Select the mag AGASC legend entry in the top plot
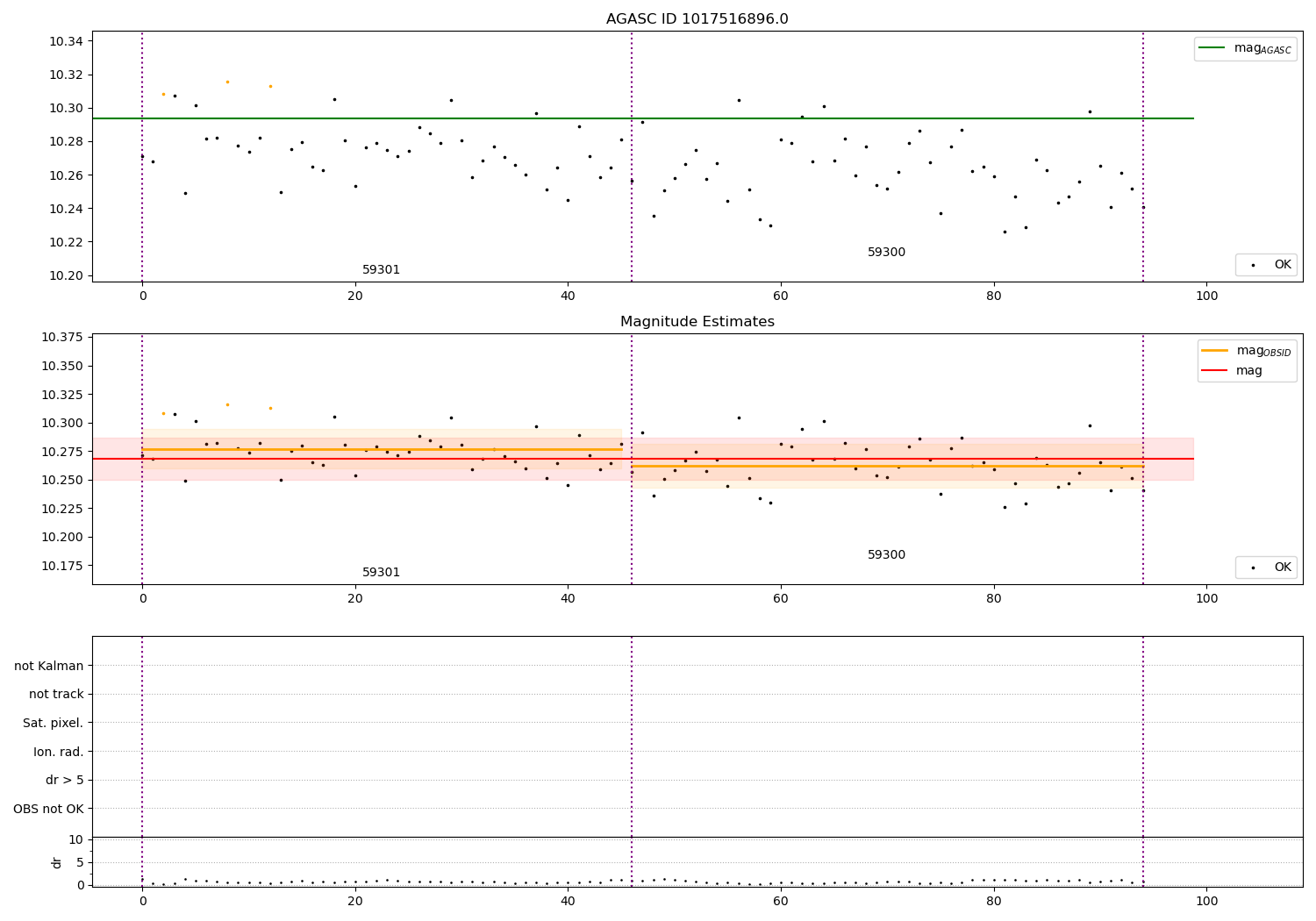 pos(1245,49)
